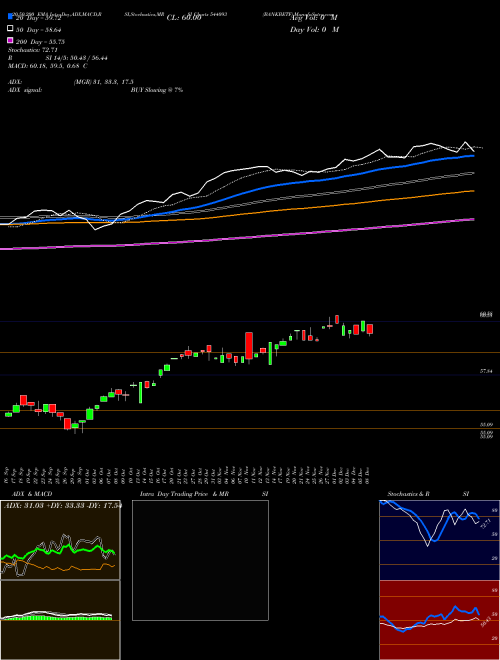Click the Stochastics & RSI panel title

428,494
